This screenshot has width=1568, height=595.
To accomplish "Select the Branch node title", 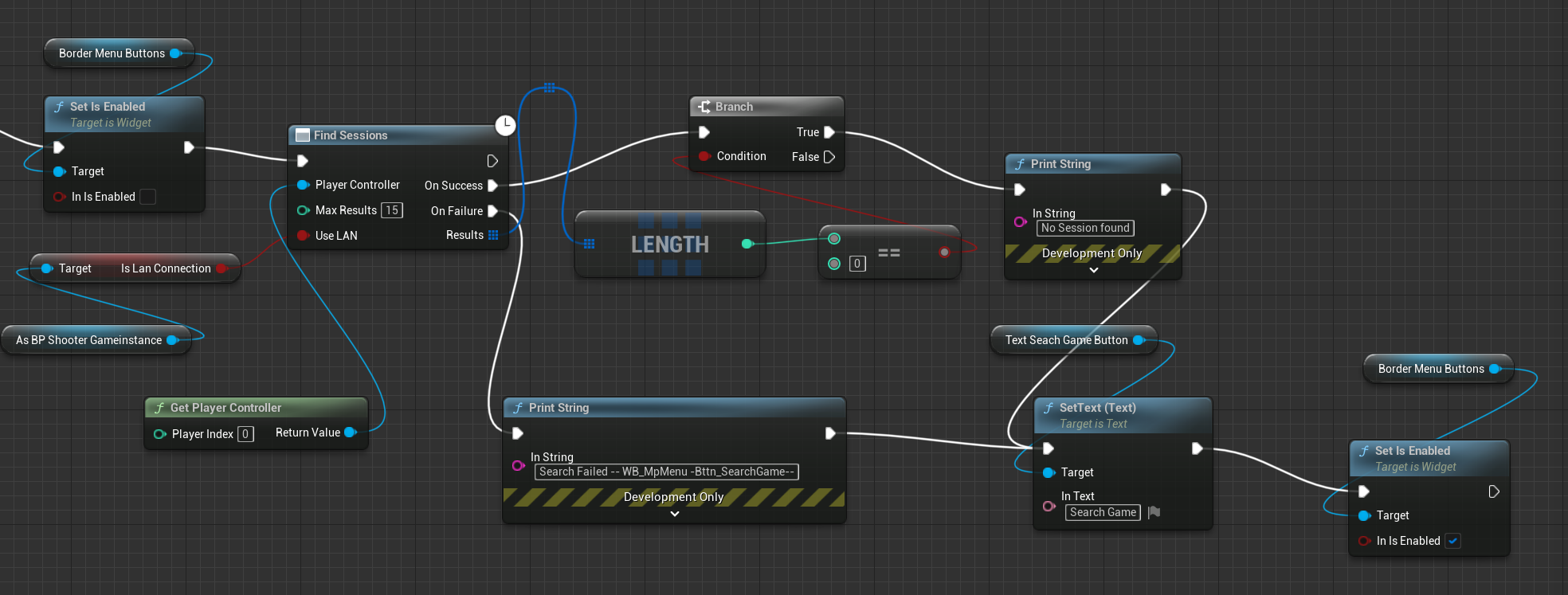I will [x=734, y=107].
